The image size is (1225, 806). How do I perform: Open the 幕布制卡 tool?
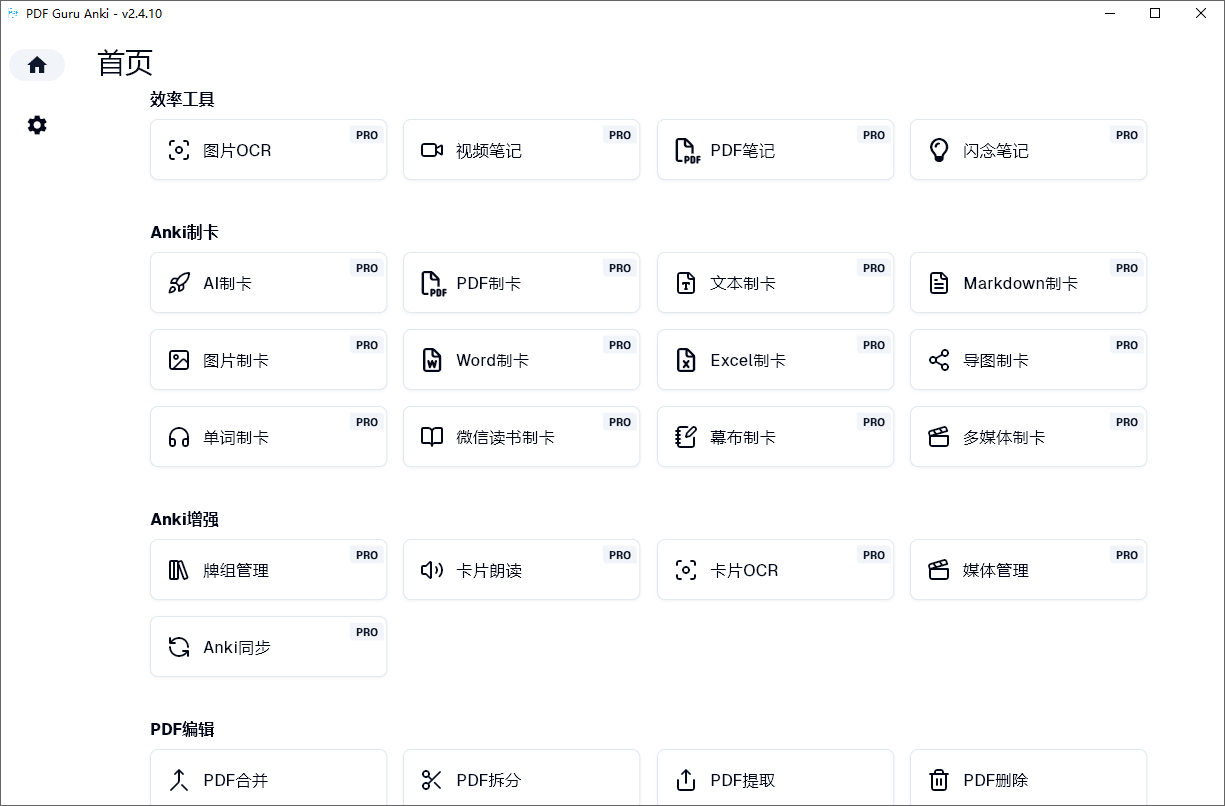pyautogui.click(x=775, y=437)
